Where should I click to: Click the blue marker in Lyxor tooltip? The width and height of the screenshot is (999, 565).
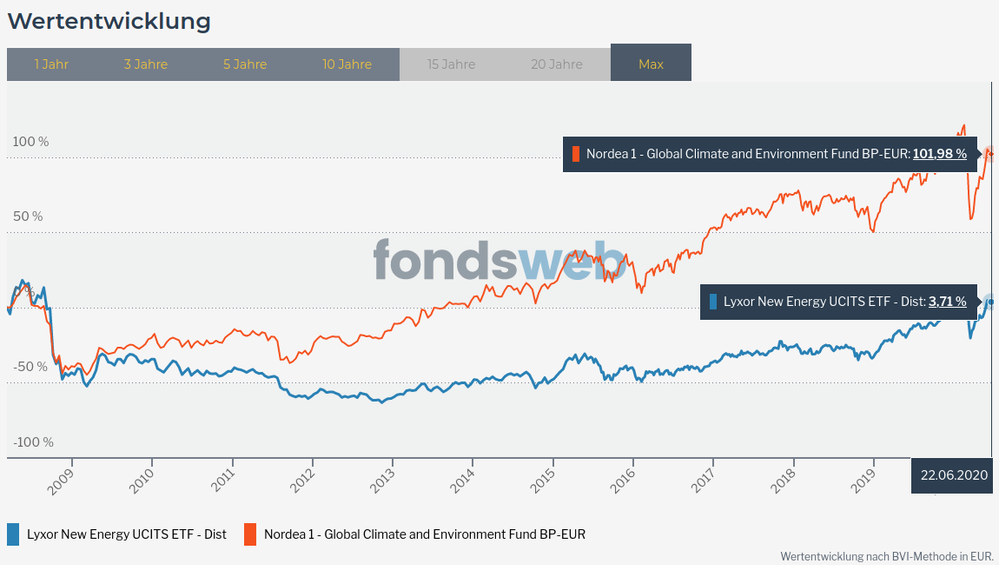pyautogui.click(x=713, y=300)
